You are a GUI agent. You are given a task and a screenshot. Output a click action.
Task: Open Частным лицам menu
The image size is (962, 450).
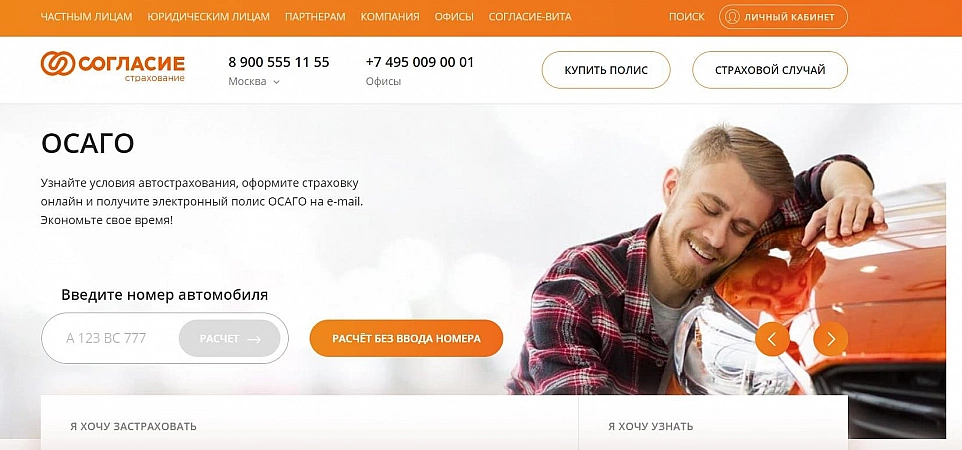87,17
